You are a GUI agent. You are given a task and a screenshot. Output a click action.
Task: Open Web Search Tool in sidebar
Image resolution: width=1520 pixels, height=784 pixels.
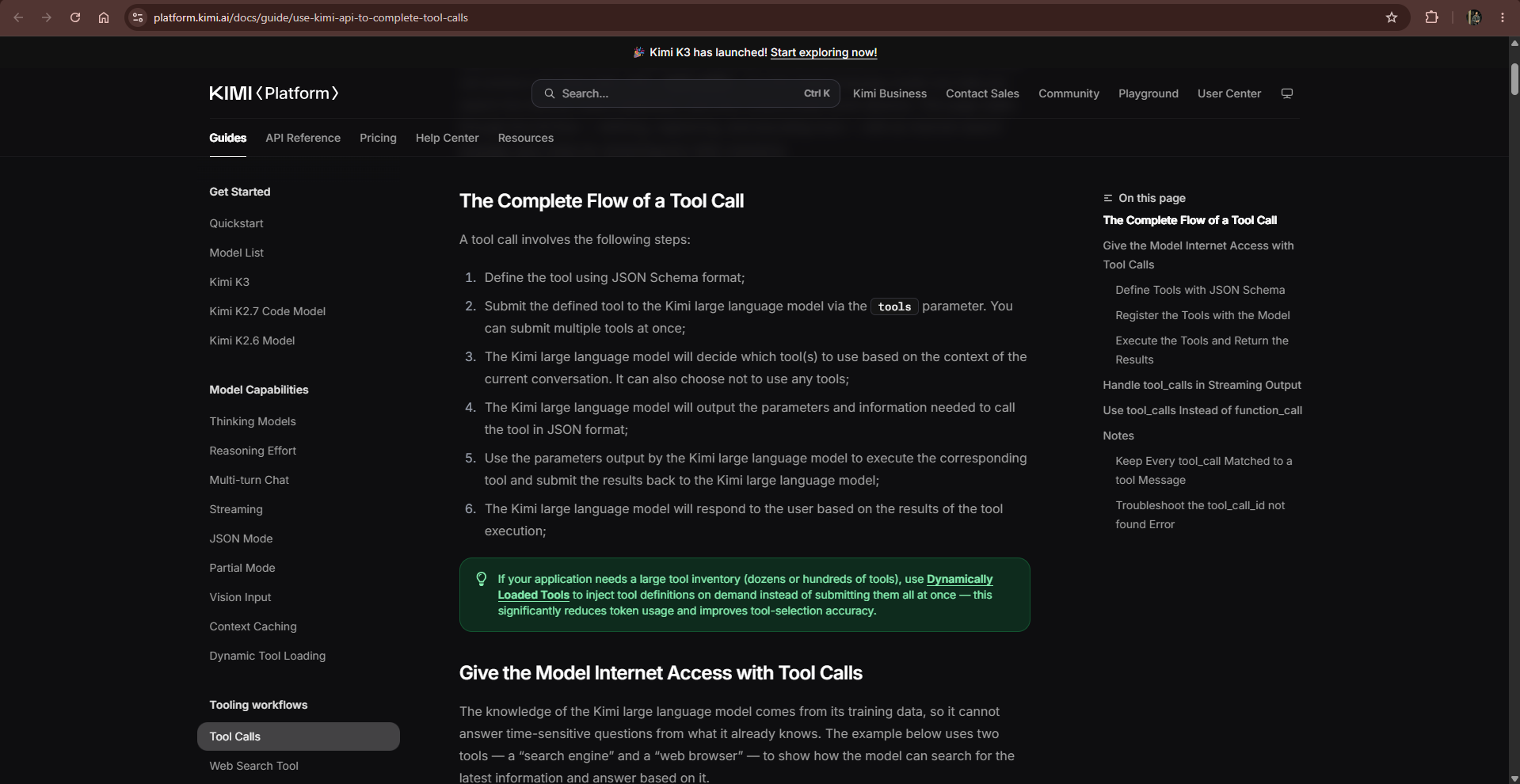click(x=253, y=766)
